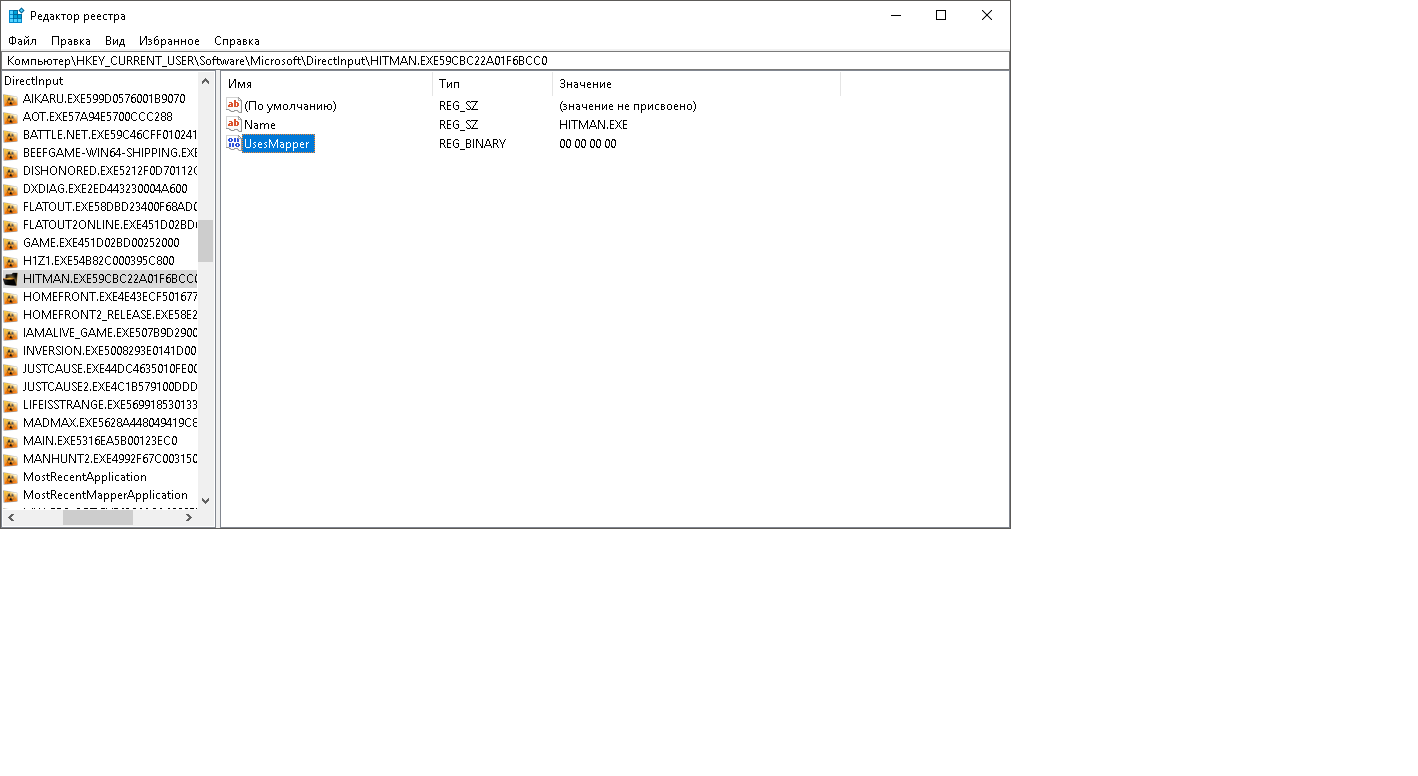Click the open folder icon of HITMAN.EXE key
This screenshot has height=776, width=1418.
click(x=11, y=279)
